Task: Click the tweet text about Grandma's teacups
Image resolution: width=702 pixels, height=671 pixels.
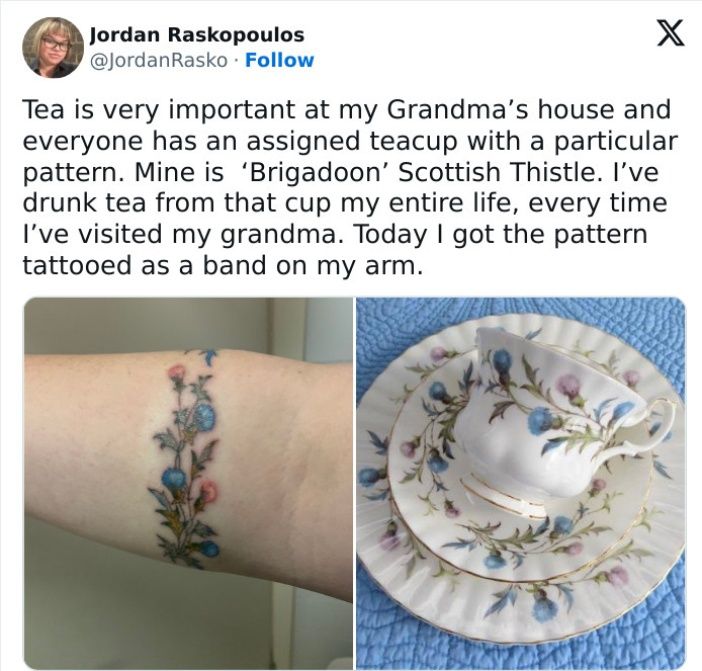Action: point(350,187)
